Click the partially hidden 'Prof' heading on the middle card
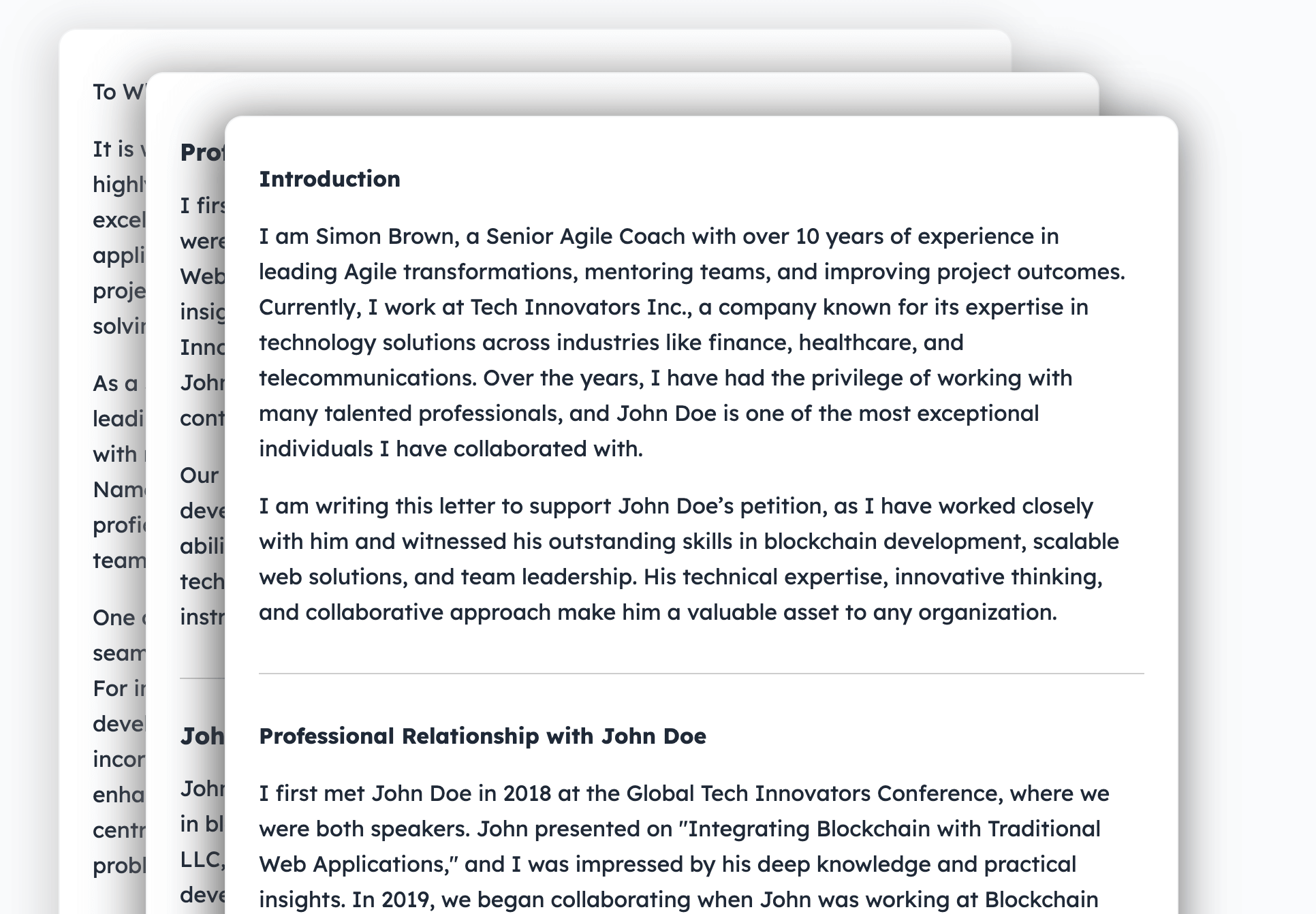This screenshot has width=1316, height=914. [x=202, y=153]
